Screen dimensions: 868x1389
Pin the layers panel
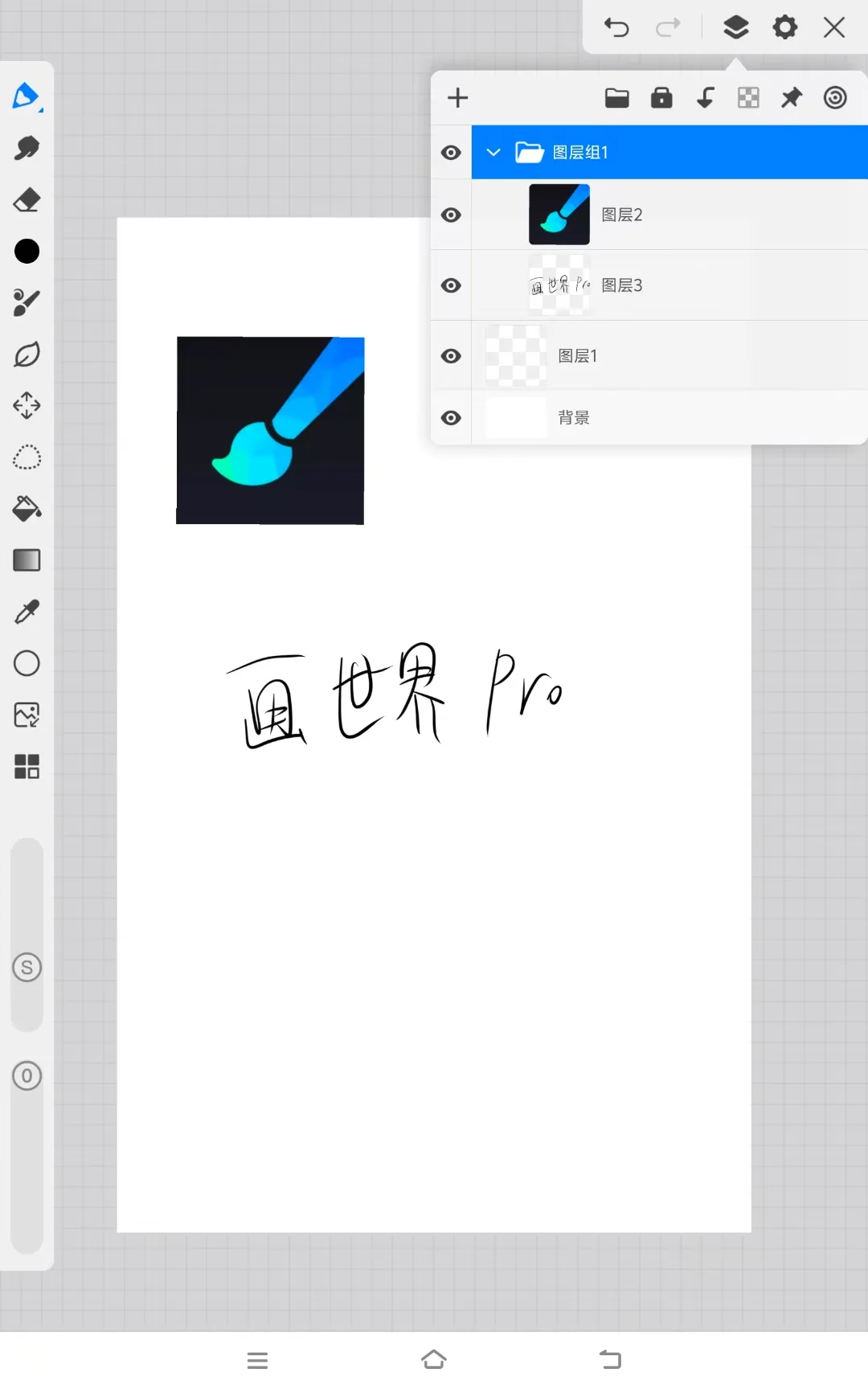click(792, 98)
